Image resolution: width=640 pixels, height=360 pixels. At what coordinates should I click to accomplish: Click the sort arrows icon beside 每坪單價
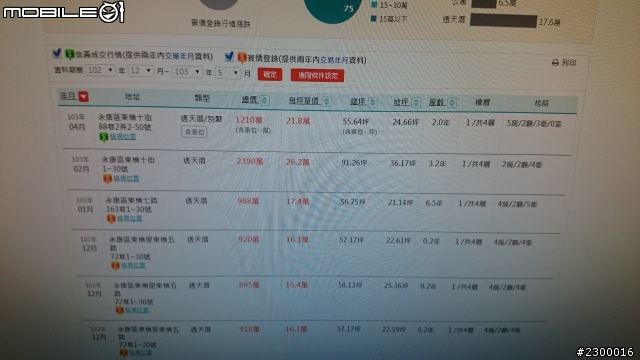pyautogui.click(x=327, y=101)
